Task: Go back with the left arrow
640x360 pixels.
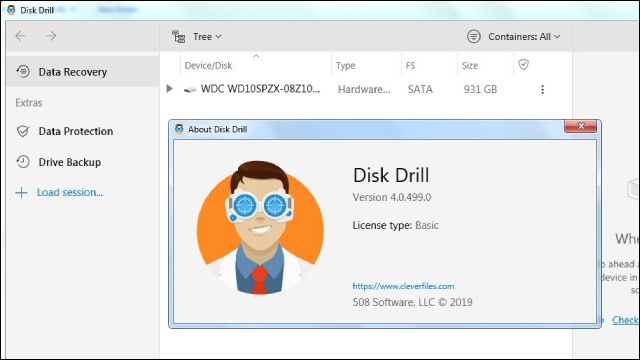Action: click(x=20, y=36)
